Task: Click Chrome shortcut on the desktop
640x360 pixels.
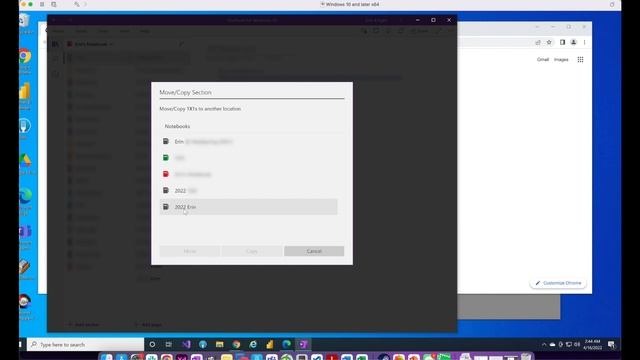Action: (x=25, y=61)
